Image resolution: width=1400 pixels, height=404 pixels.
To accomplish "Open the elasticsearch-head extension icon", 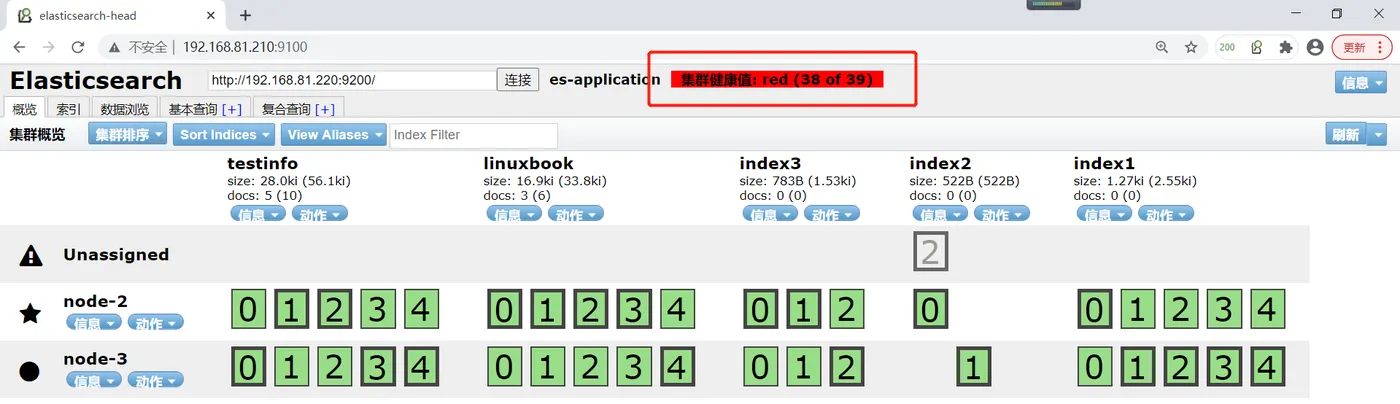I will point(1257,47).
